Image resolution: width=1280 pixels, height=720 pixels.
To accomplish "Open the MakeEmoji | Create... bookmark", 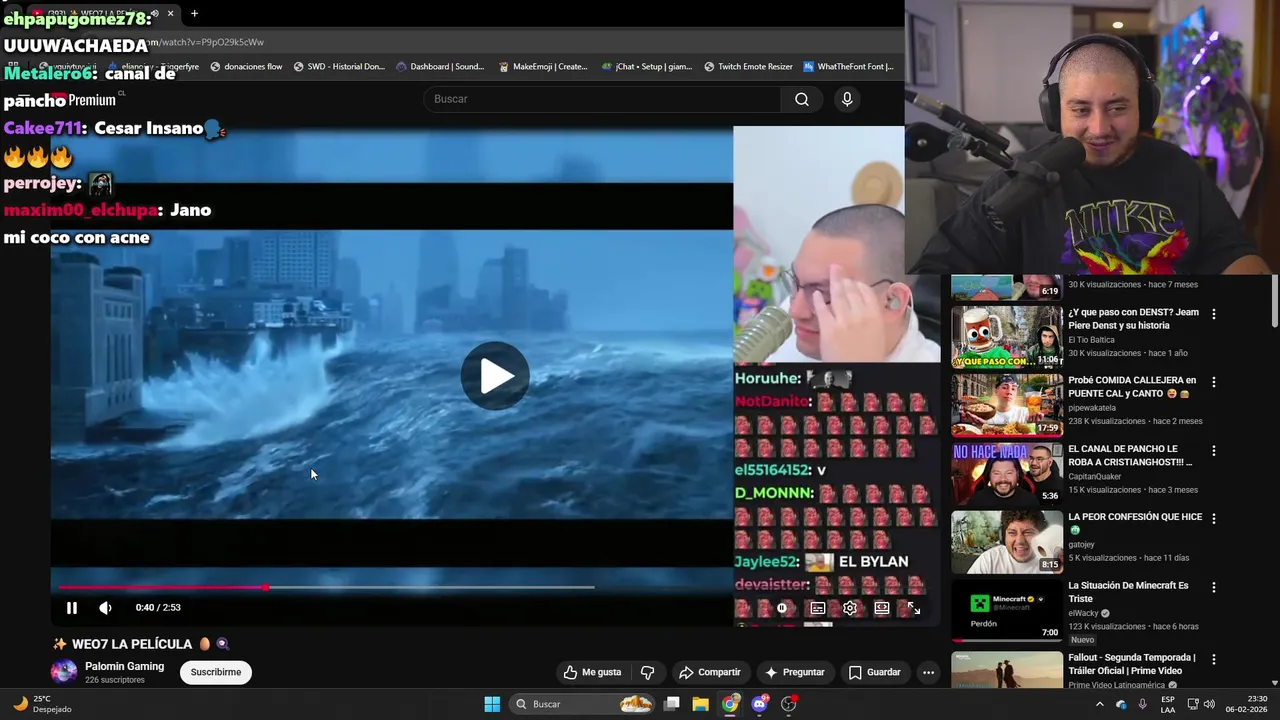I will pyautogui.click(x=543, y=67).
